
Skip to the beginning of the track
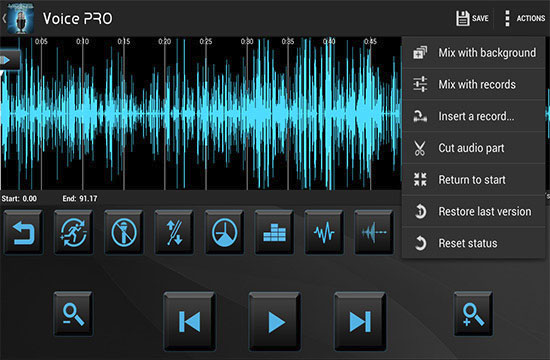click(190, 322)
